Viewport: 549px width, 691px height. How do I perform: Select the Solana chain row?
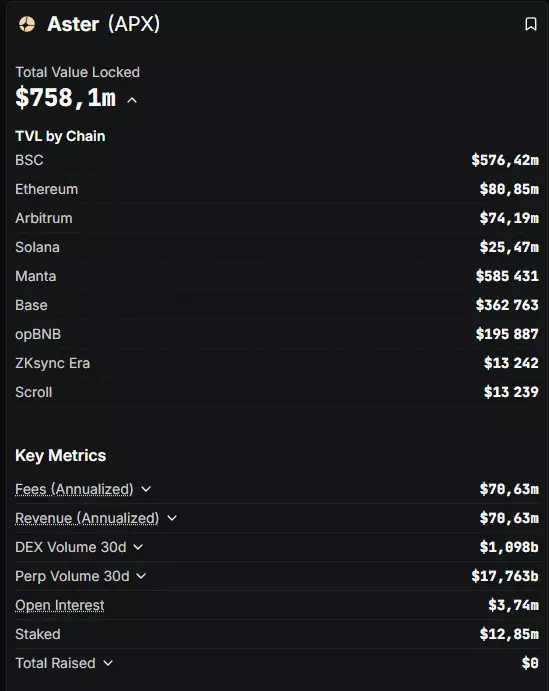tap(277, 247)
